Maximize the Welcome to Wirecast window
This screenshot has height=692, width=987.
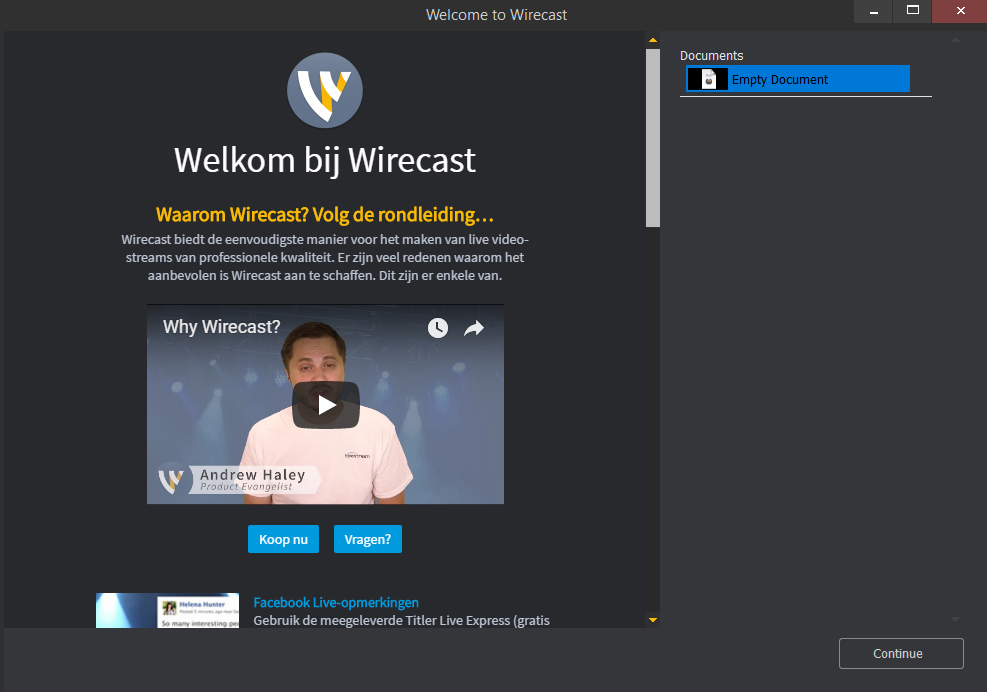point(913,11)
